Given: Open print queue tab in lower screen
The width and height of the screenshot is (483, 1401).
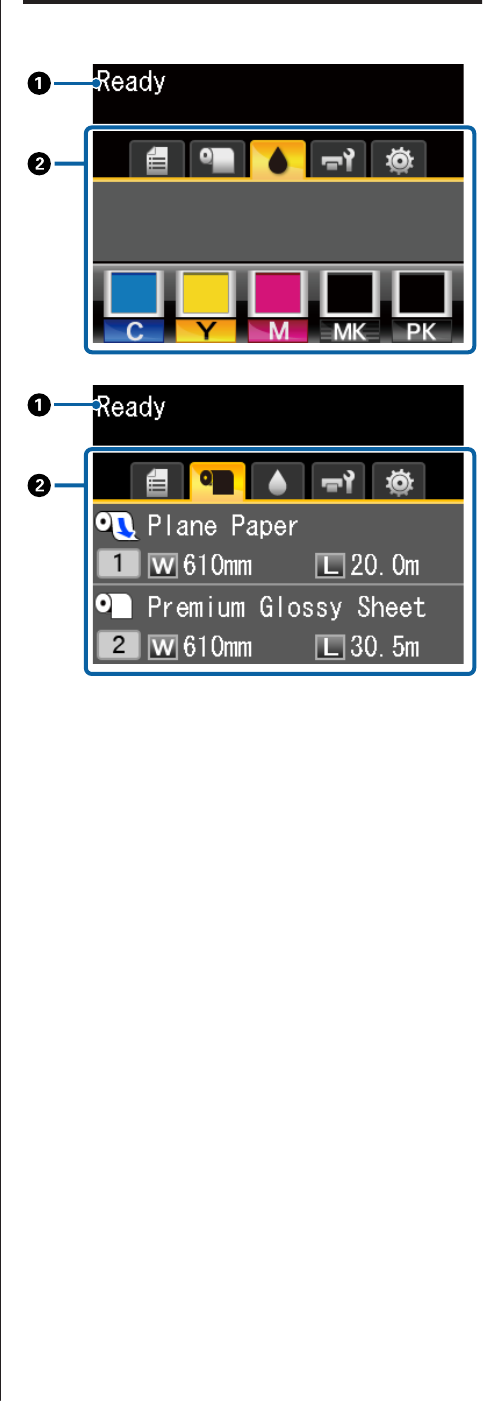Looking at the screenshot, I should (x=158, y=481).
